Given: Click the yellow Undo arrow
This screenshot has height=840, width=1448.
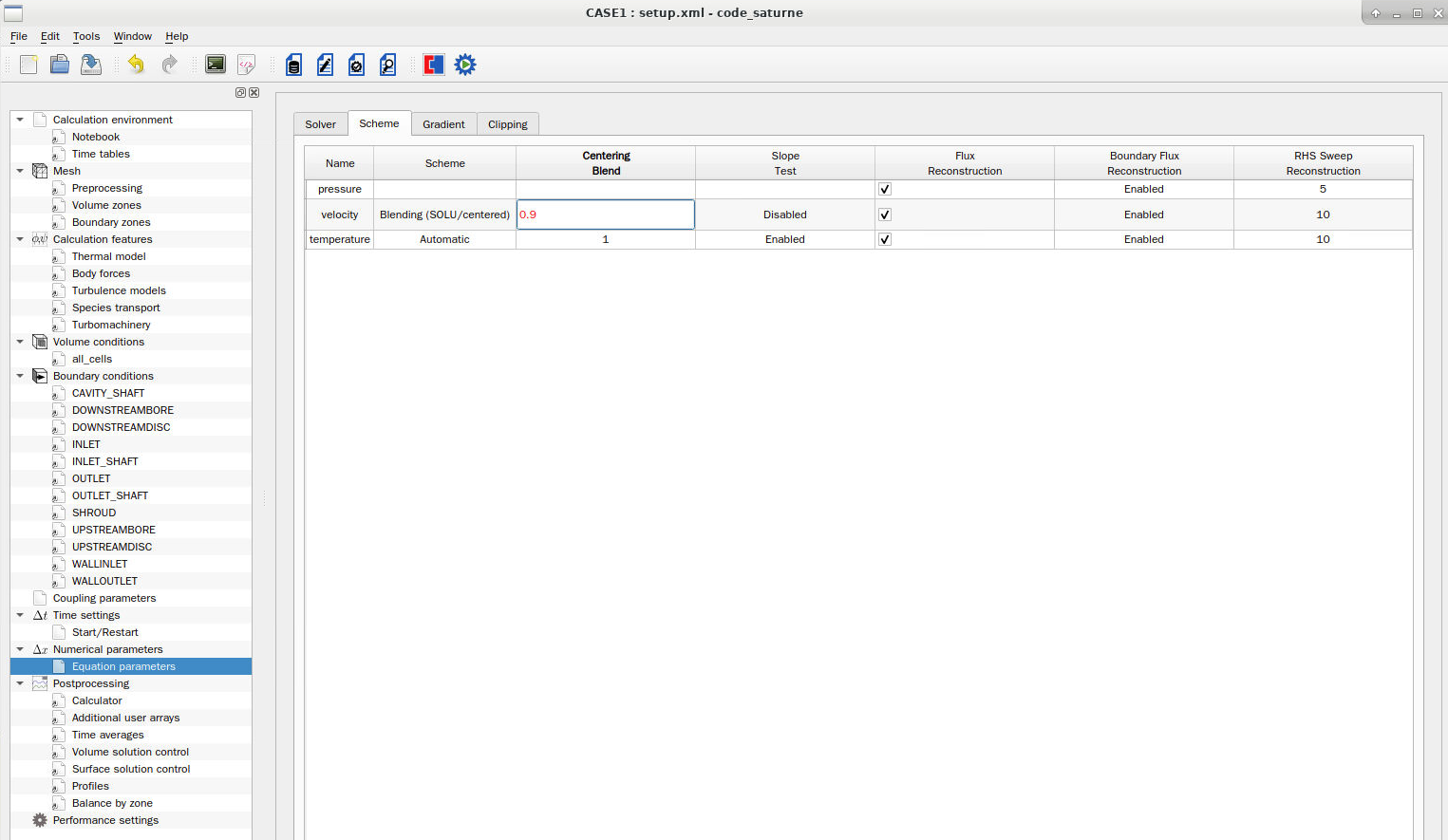Looking at the screenshot, I should [x=137, y=65].
